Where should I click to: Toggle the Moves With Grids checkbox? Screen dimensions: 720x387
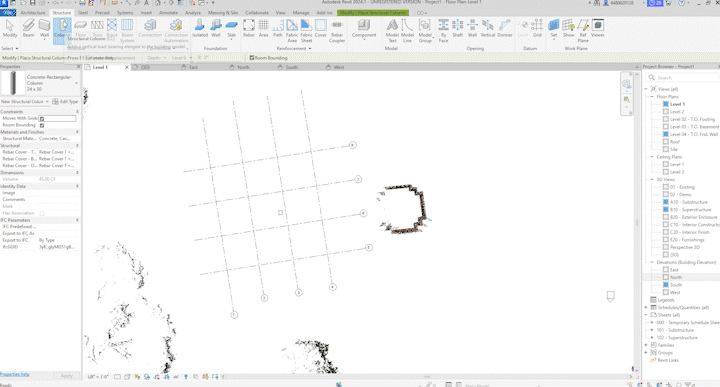[42, 118]
